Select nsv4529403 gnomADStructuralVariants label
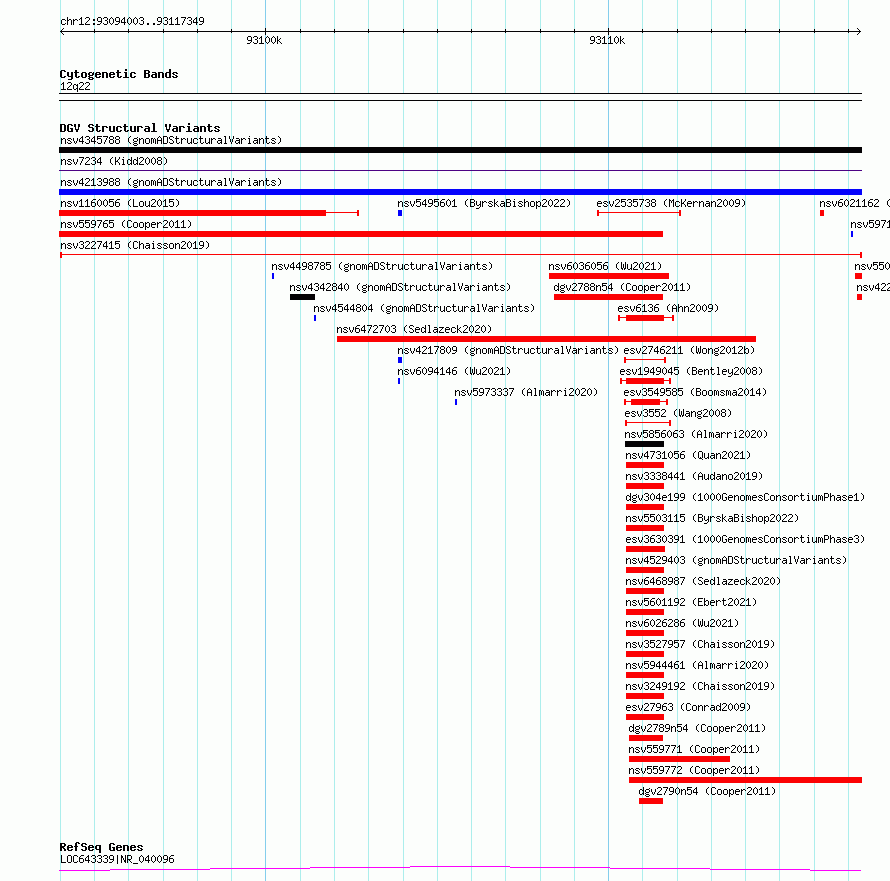Screen dimensions: 890x881 [x=736, y=560]
